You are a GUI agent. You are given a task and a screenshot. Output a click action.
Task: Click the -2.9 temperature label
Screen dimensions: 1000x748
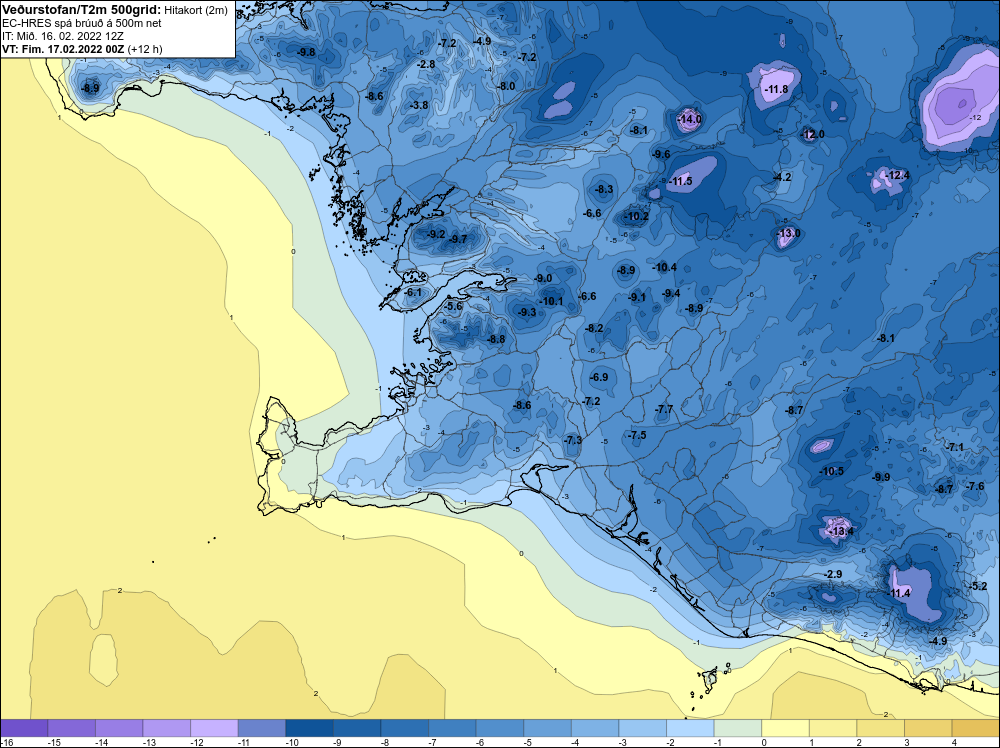pyautogui.click(x=834, y=575)
